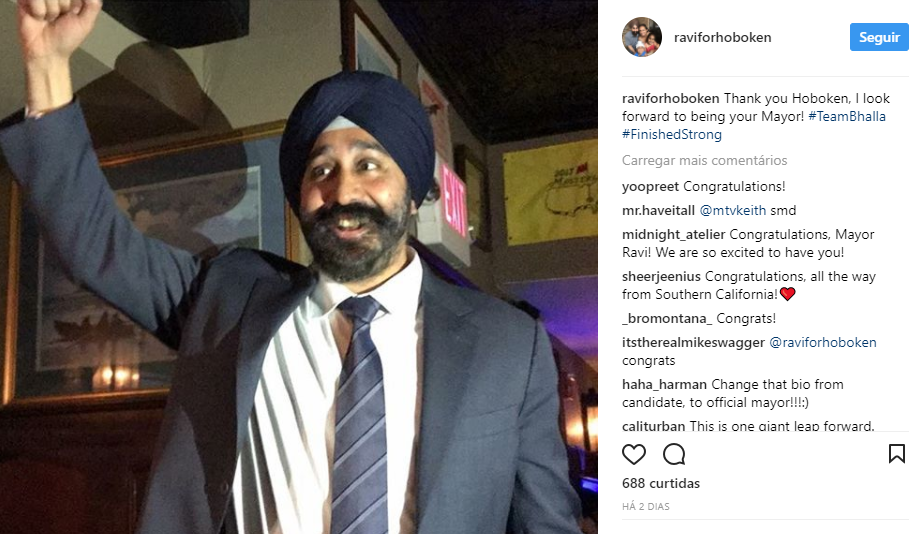Open the mr.haveitall commenter profile
This screenshot has height=534, width=916.
coord(658,210)
